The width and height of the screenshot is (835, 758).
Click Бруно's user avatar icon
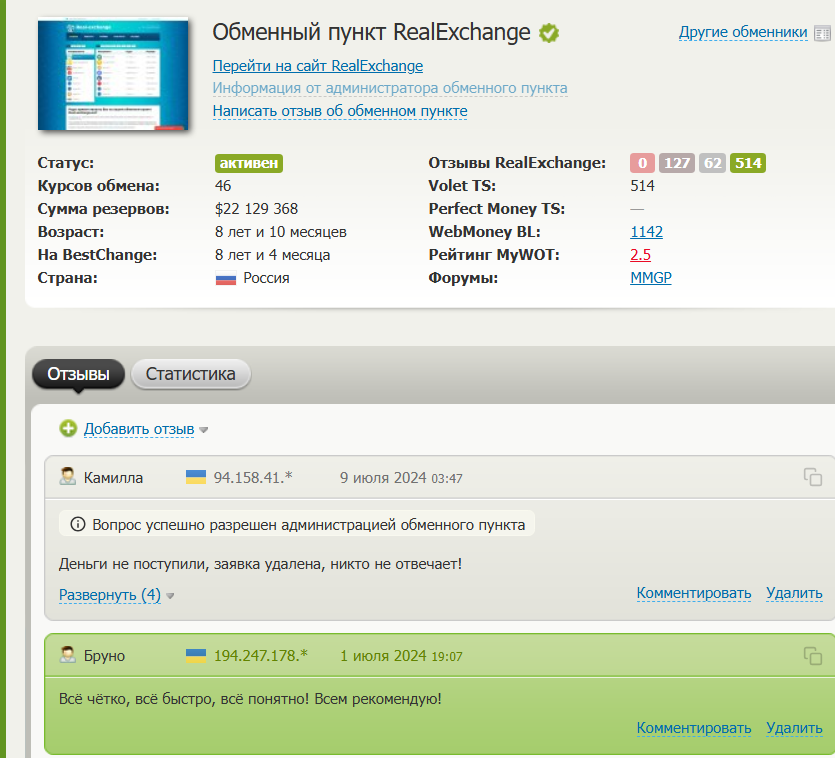[67, 656]
